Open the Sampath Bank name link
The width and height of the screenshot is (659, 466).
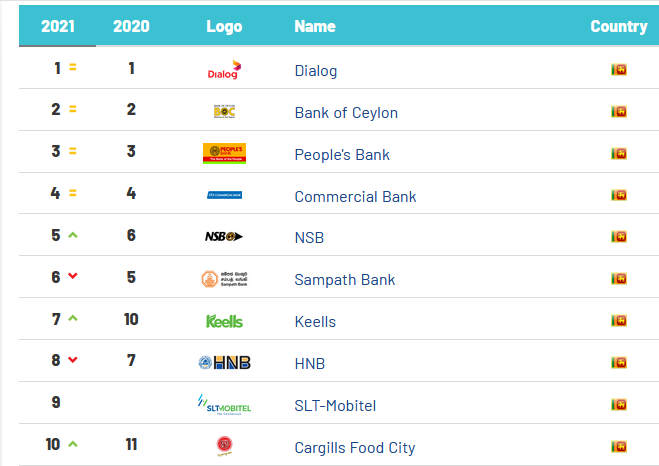tap(345, 280)
